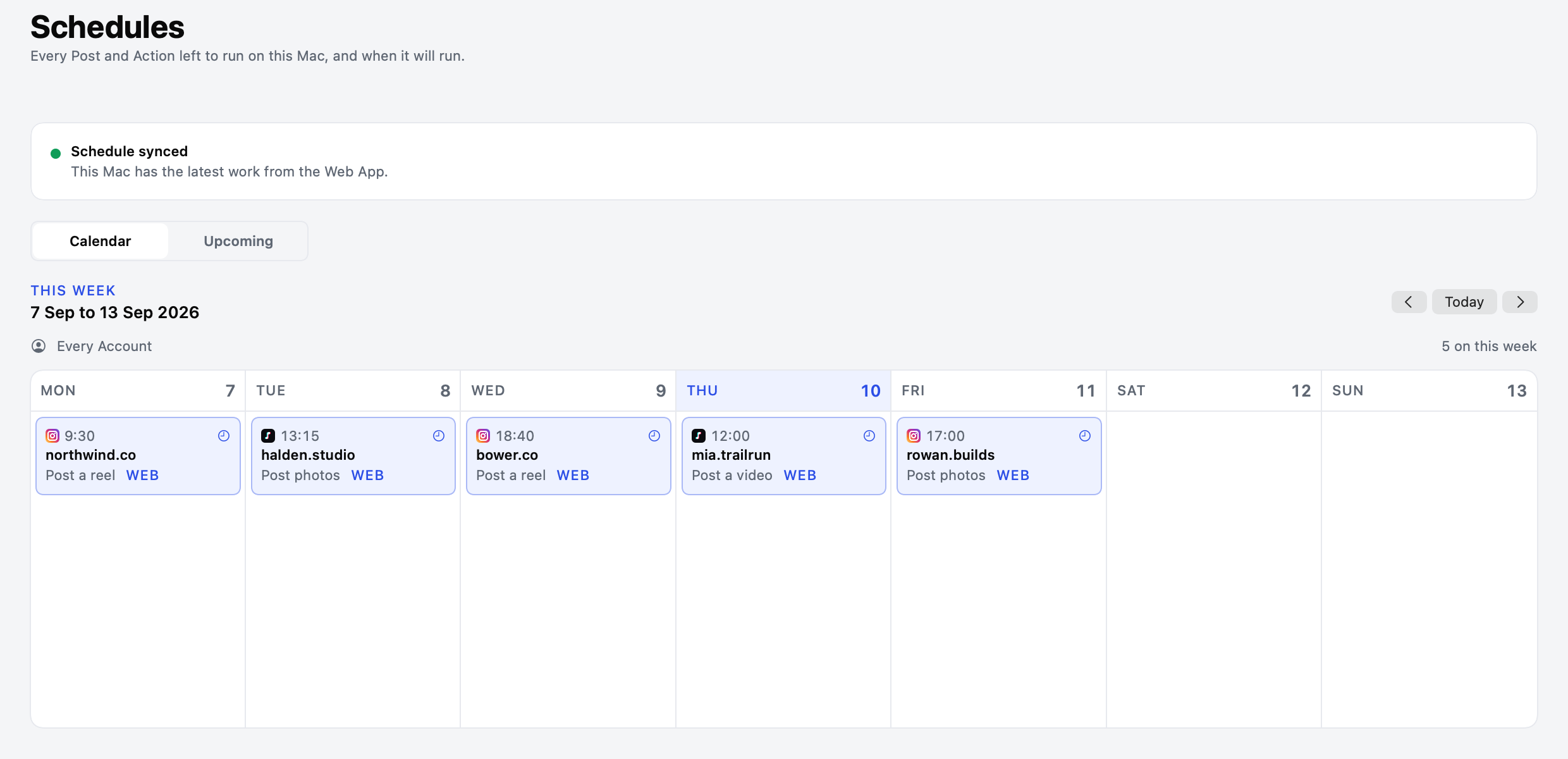1568x759 pixels.
Task: Open the rowan.builds scheduled post
Action: point(999,456)
